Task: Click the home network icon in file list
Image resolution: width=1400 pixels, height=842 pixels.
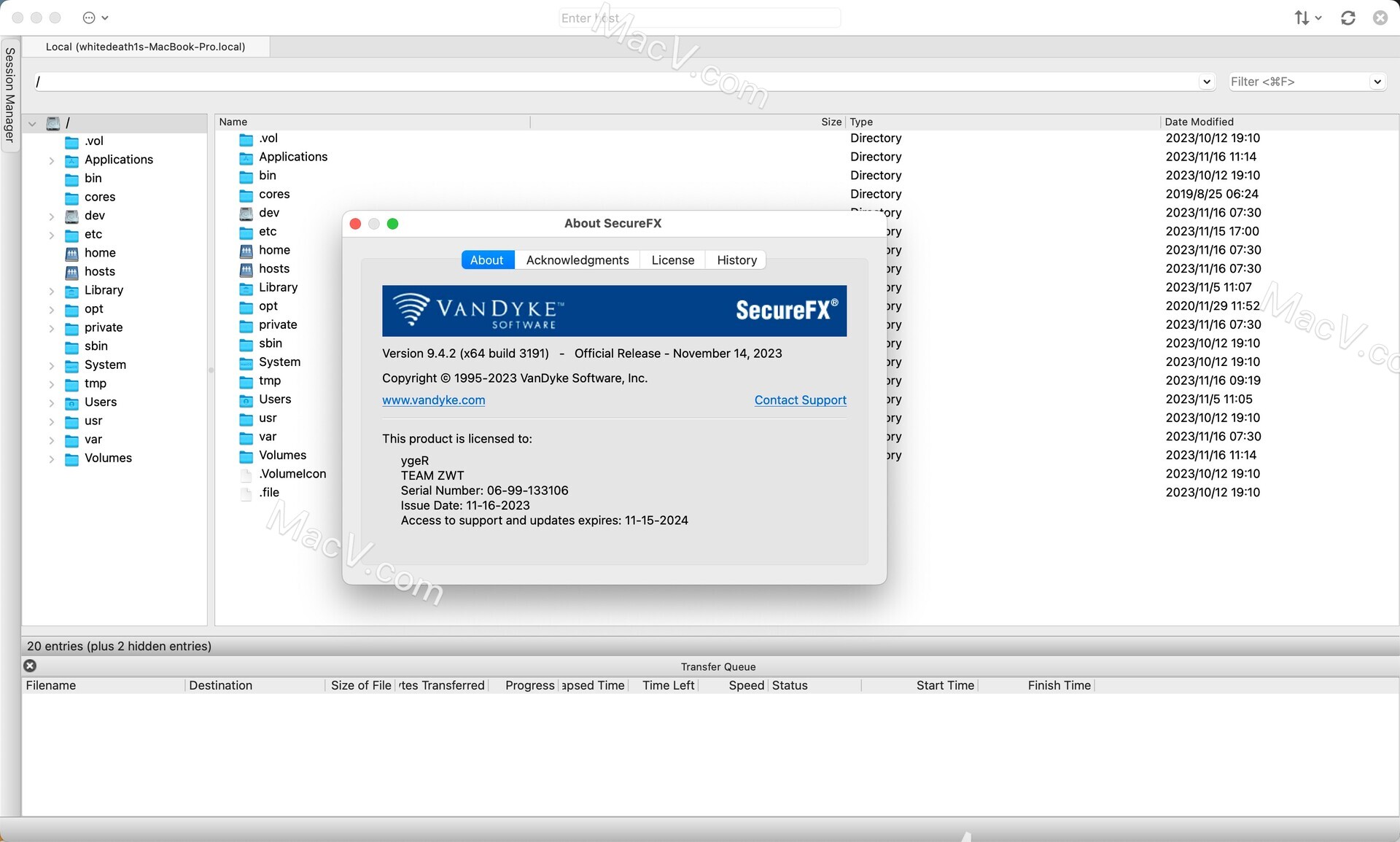Action: [246, 250]
